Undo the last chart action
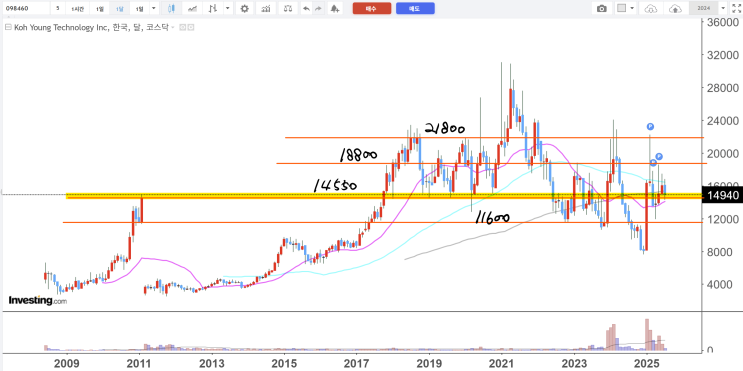743x371 pixels. click(x=306, y=8)
